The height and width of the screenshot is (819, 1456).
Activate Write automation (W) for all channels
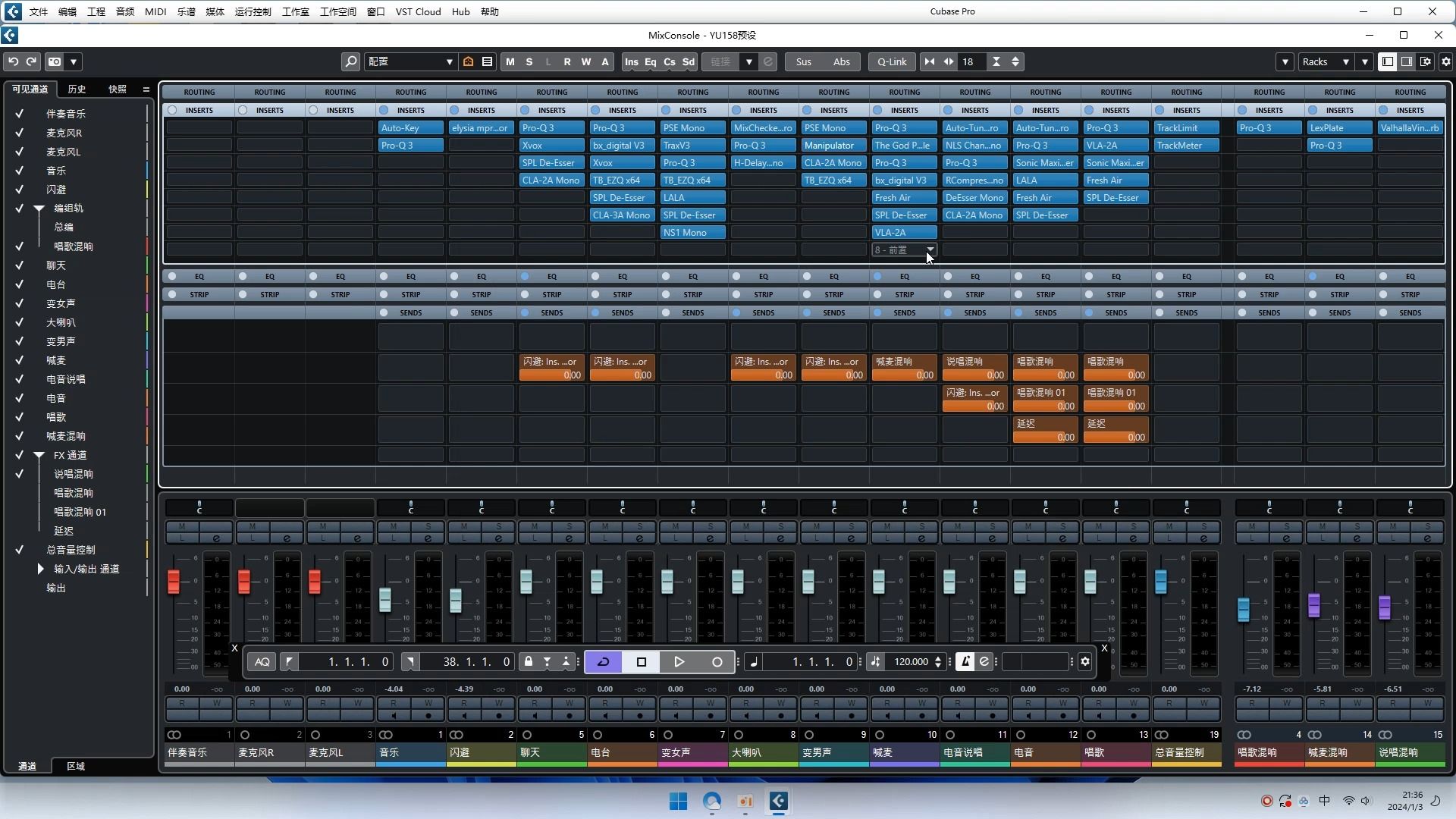pyautogui.click(x=586, y=61)
